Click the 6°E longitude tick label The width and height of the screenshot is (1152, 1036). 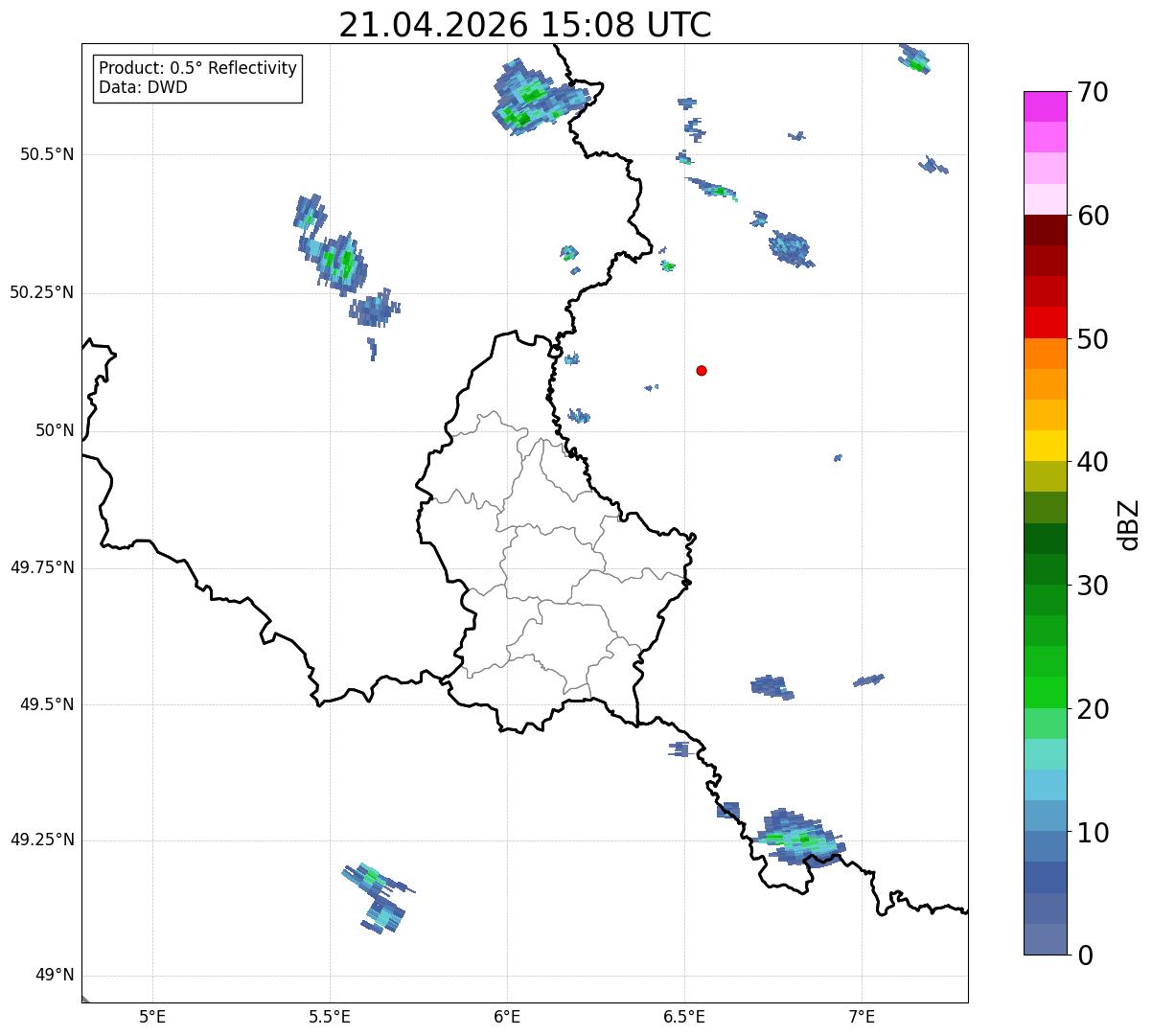click(x=507, y=1015)
